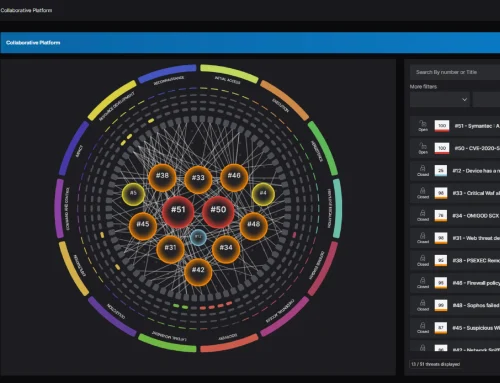Click the Open lock icon for threat #50
Image resolution: width=500 pixels, height=383 pixels.
(x=423, y=148)
